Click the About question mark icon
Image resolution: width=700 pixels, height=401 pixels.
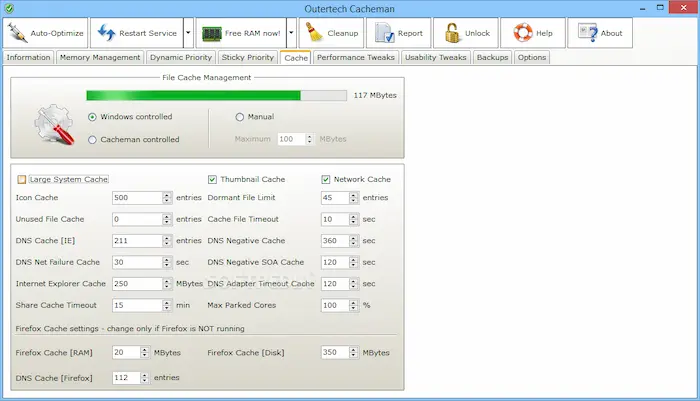(x=588, y=33)
